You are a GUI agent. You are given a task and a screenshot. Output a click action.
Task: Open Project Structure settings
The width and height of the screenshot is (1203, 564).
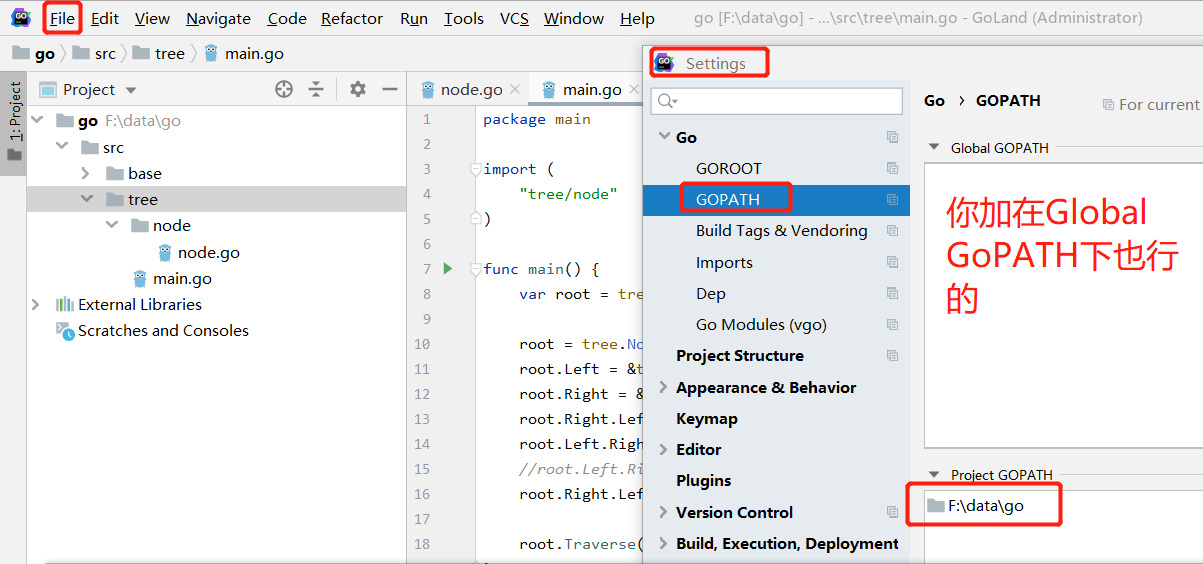coord(740,355)
